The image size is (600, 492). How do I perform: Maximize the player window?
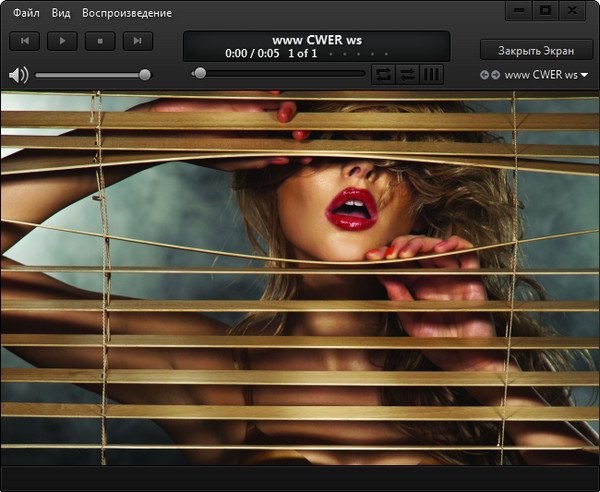pos(545,10)
